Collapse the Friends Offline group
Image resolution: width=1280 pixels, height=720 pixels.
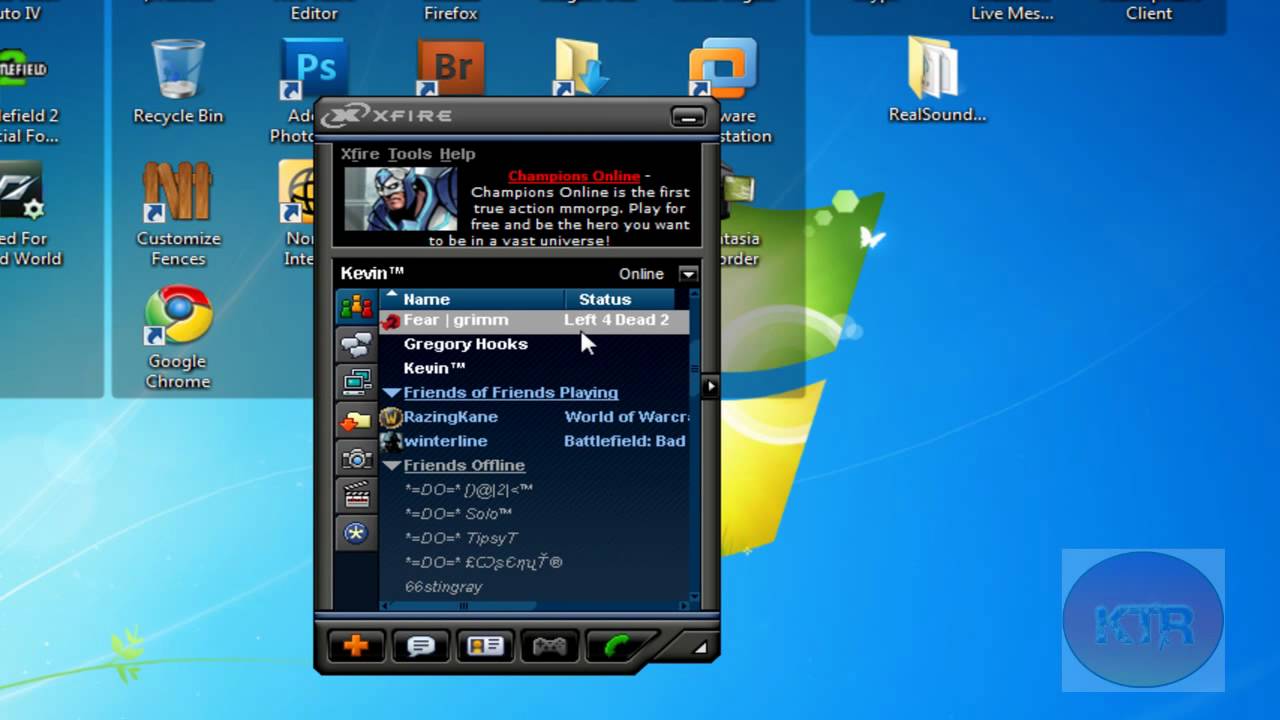392,466
